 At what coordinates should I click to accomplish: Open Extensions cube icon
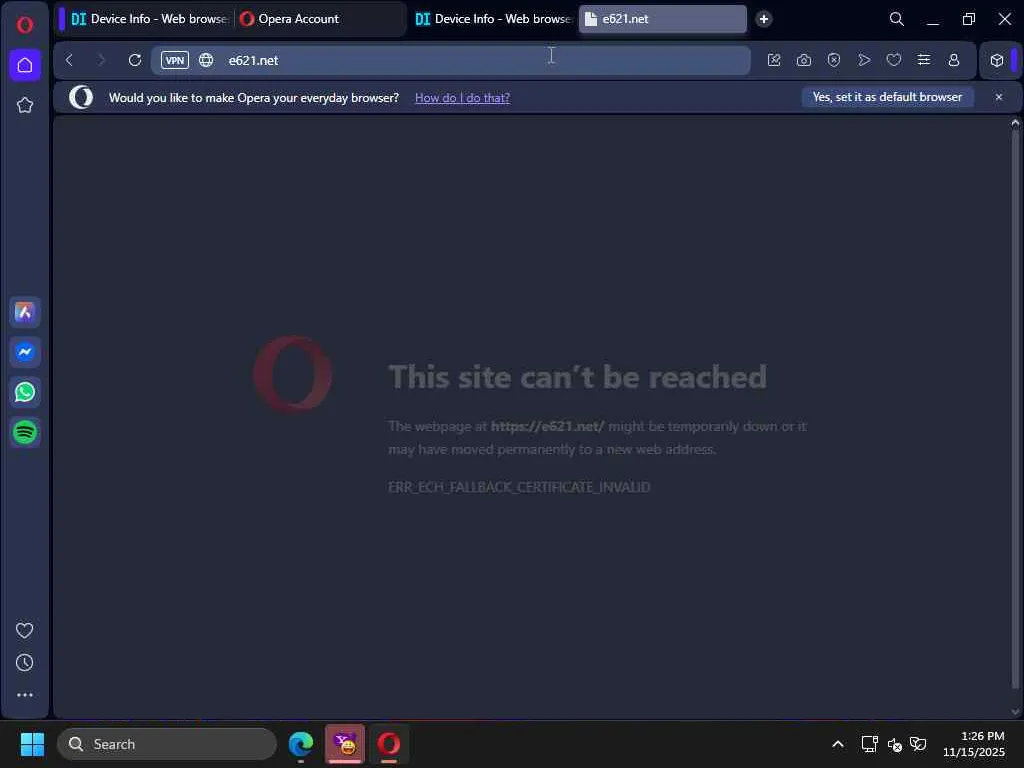point(997,60)
